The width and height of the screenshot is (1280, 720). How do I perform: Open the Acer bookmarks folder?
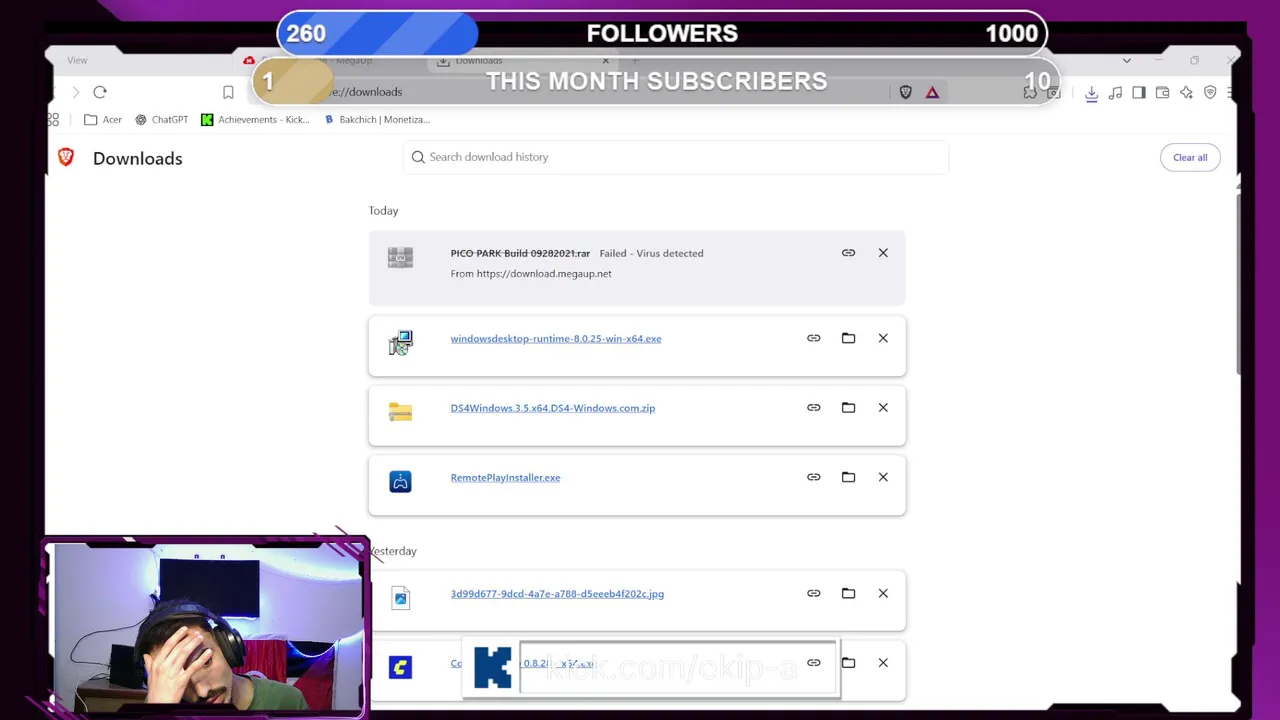(103, 119)
